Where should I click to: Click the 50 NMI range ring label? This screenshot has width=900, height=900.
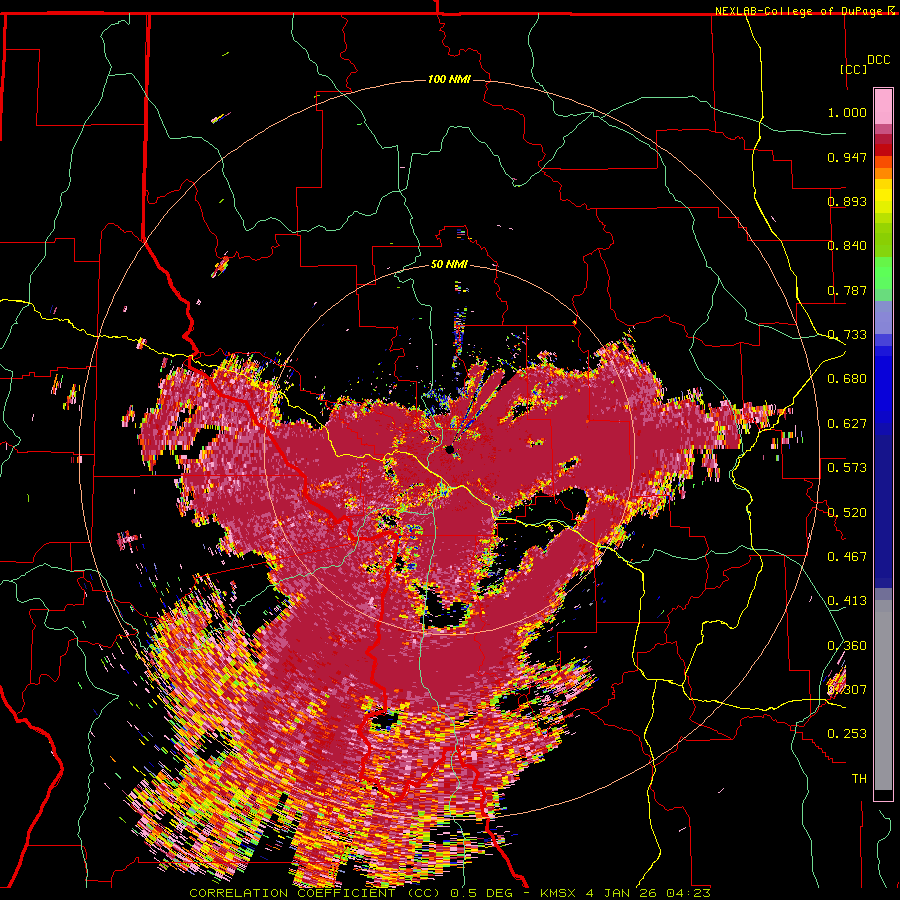tap(449, 264)
